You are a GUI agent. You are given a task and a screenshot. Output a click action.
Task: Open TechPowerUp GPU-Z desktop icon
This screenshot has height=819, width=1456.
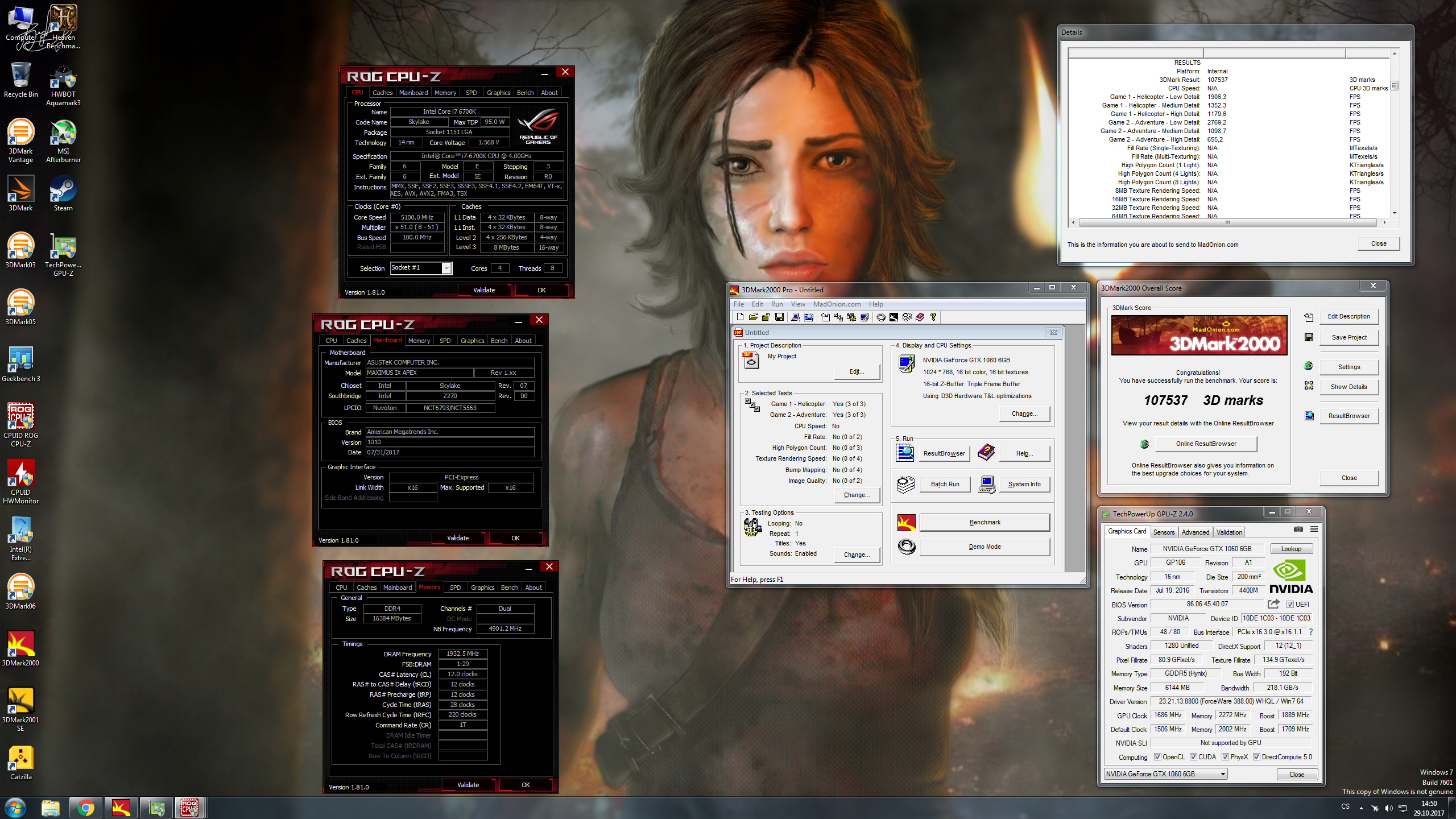63,254
